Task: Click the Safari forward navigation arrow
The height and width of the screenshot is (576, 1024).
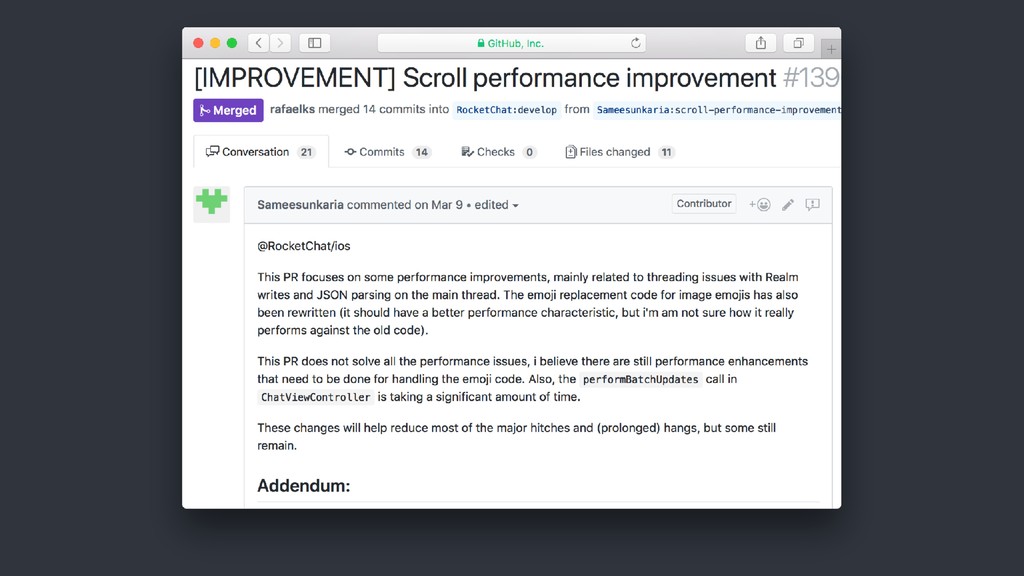Action: [x=280, y=43]
